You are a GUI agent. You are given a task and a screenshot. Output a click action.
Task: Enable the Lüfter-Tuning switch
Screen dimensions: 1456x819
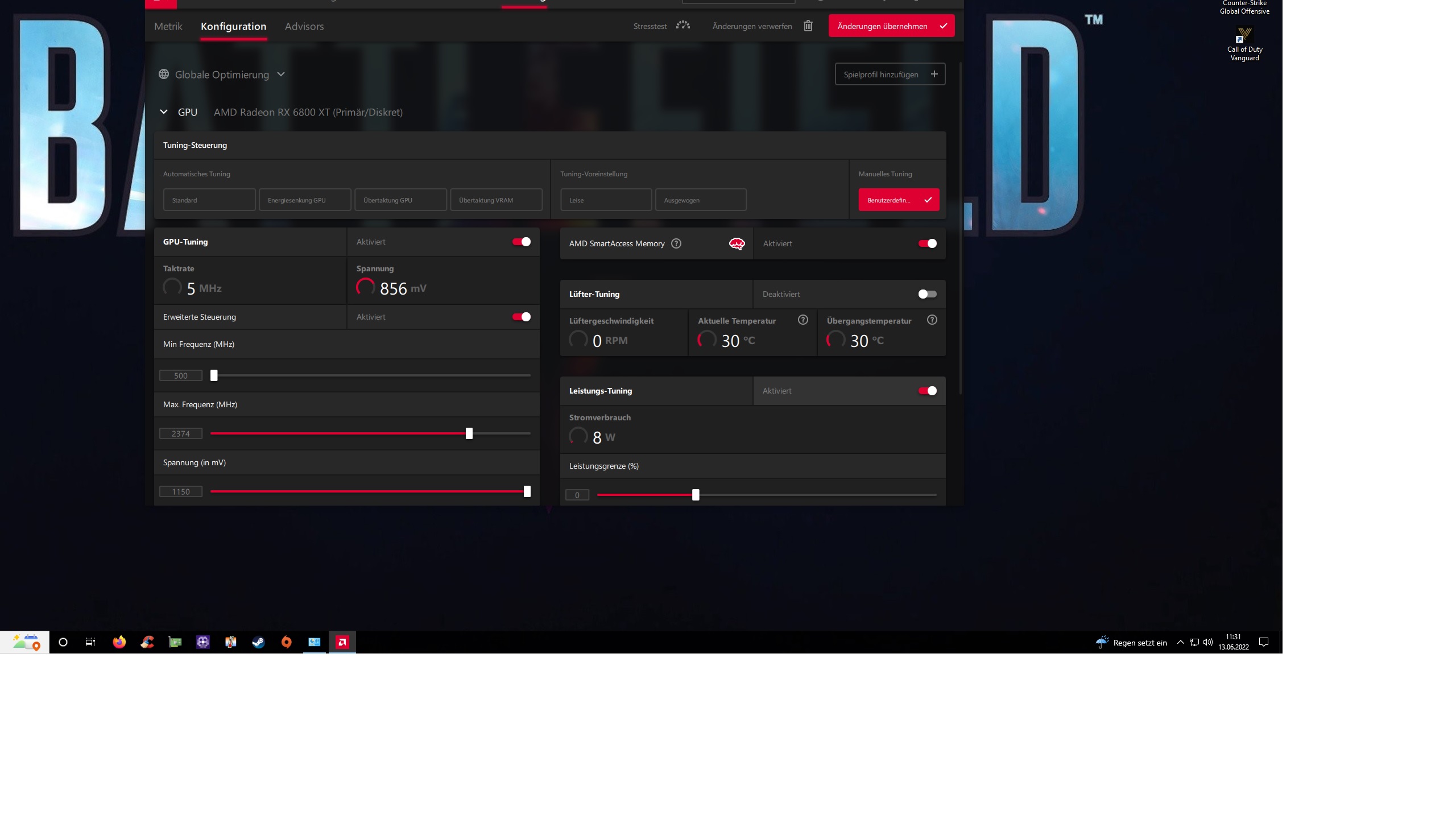point(926,294)
